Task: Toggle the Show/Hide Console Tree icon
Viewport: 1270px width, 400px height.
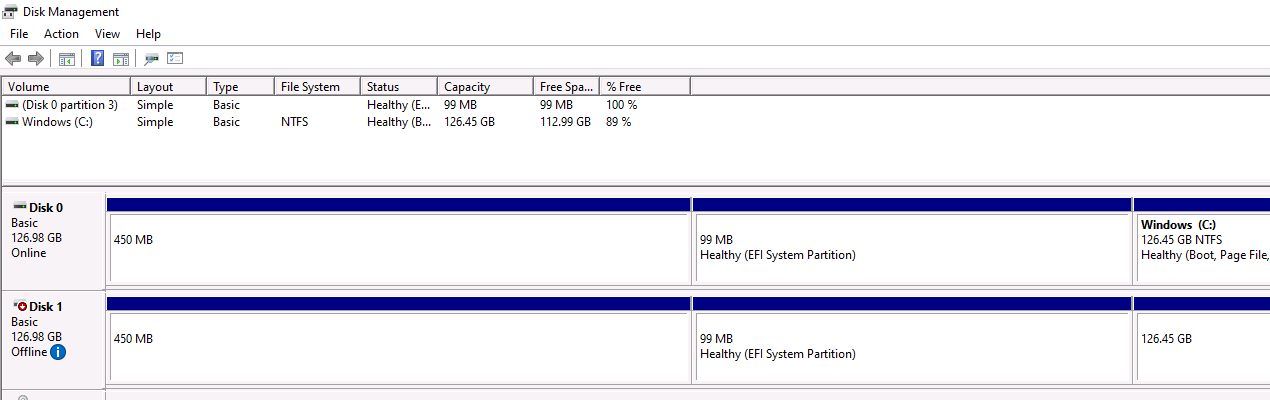Action: click(x=67, y=59)
